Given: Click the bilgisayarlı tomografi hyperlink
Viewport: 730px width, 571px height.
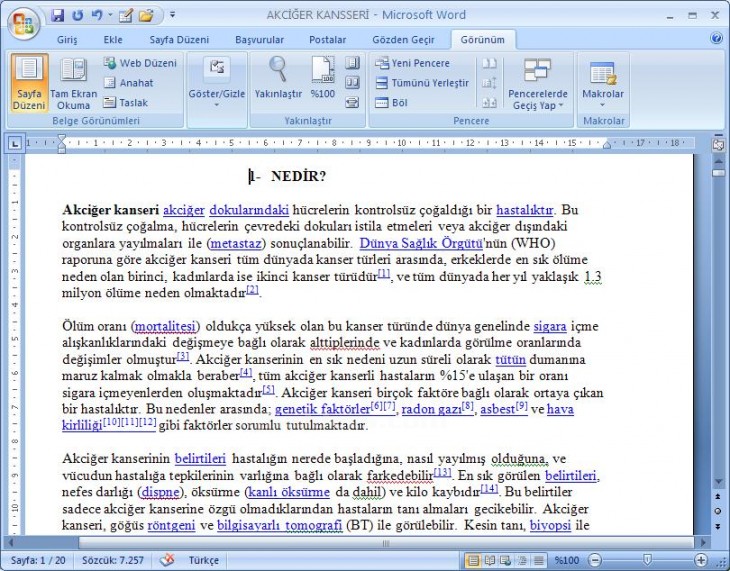Looking at the screenshot, I should [279, 525].
